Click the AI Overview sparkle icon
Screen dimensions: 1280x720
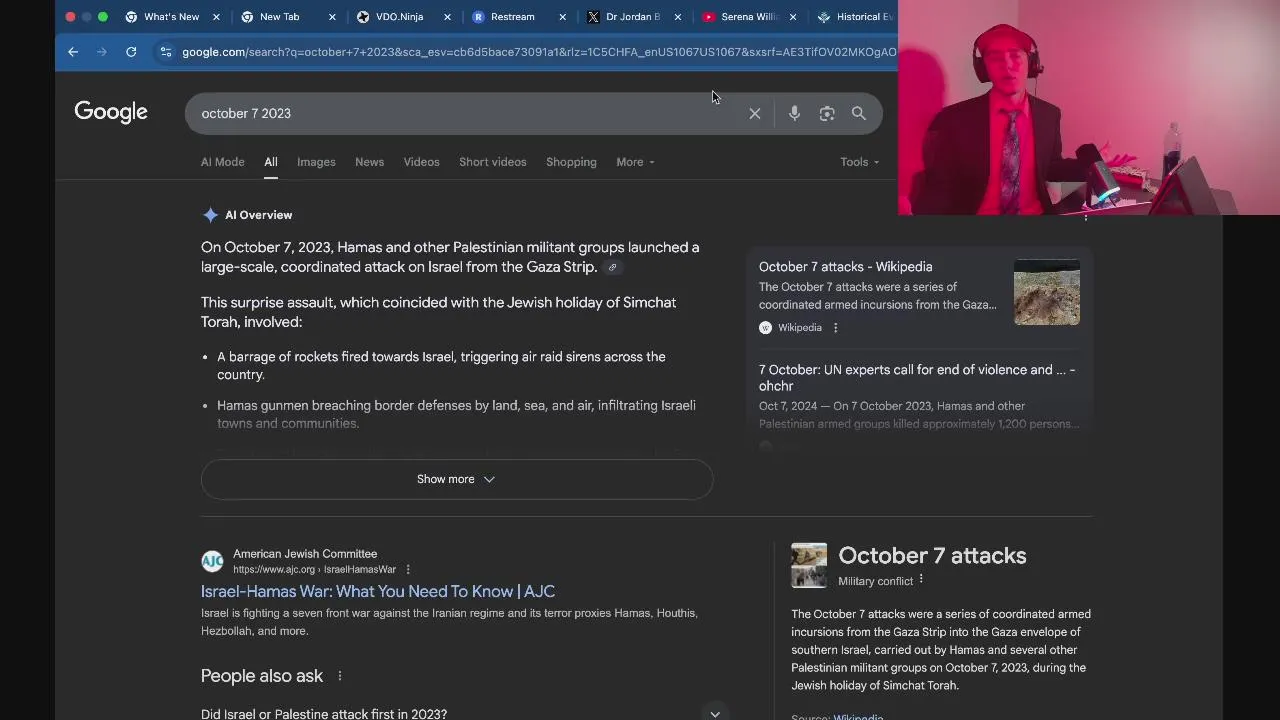[x=210, y=215]
